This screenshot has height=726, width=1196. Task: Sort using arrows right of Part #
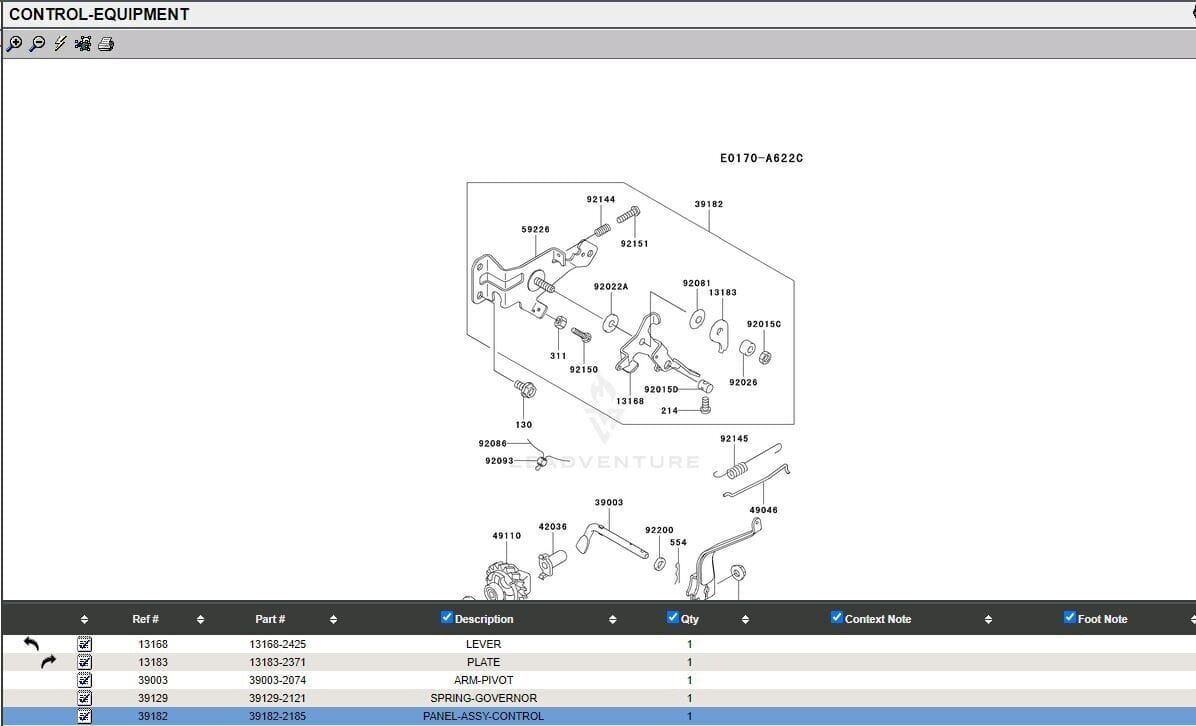pos(333,620)
